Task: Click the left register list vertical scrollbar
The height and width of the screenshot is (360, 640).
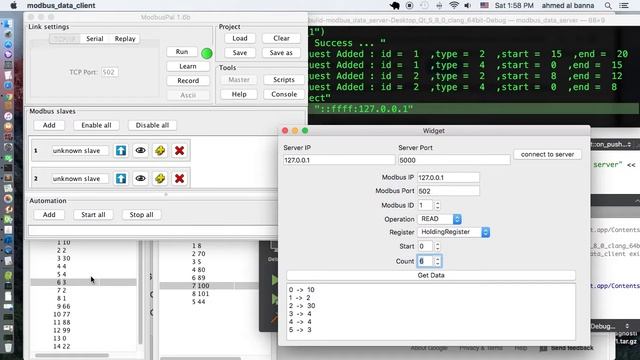Action: 141,292
